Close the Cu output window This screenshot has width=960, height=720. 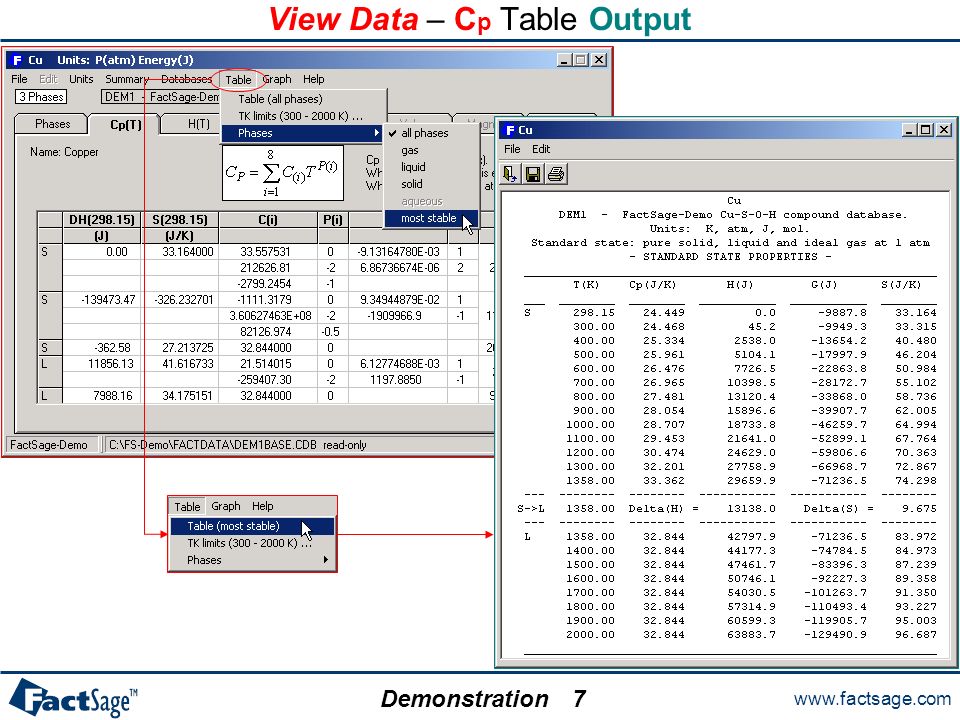tap(943, 130)
